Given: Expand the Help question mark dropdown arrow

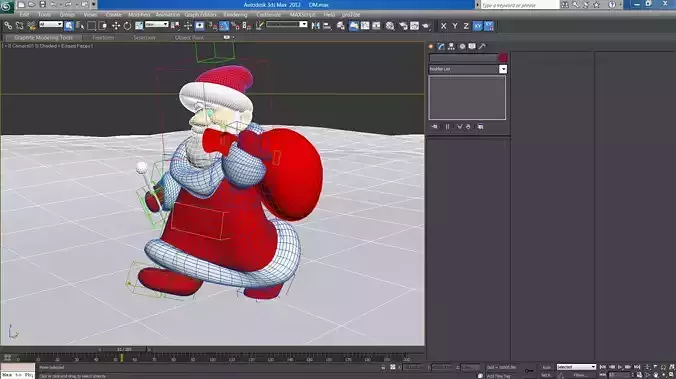Looking at the screenshot, I should click(x=620, y=5).
